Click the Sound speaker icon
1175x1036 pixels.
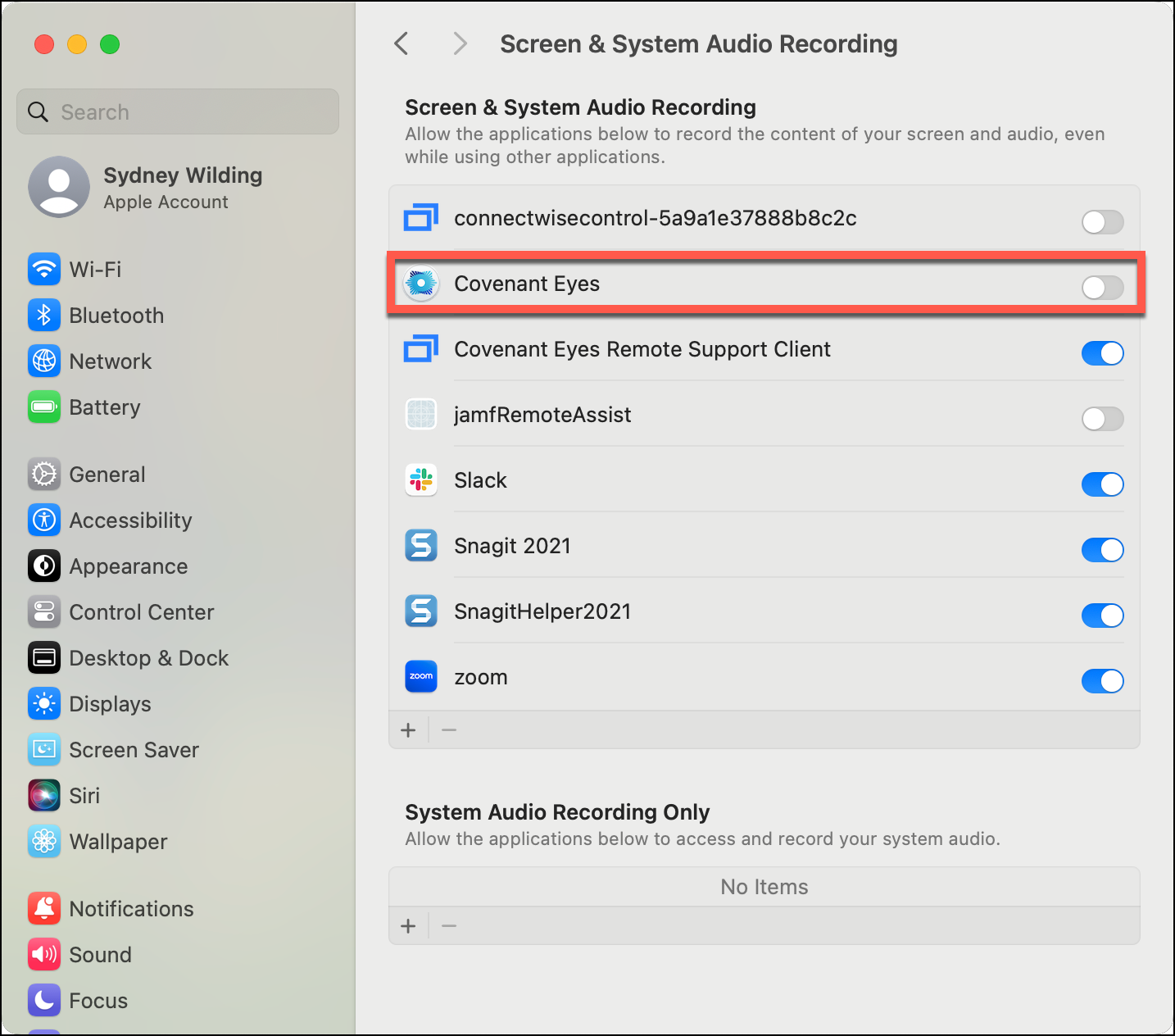coord(44,954)
